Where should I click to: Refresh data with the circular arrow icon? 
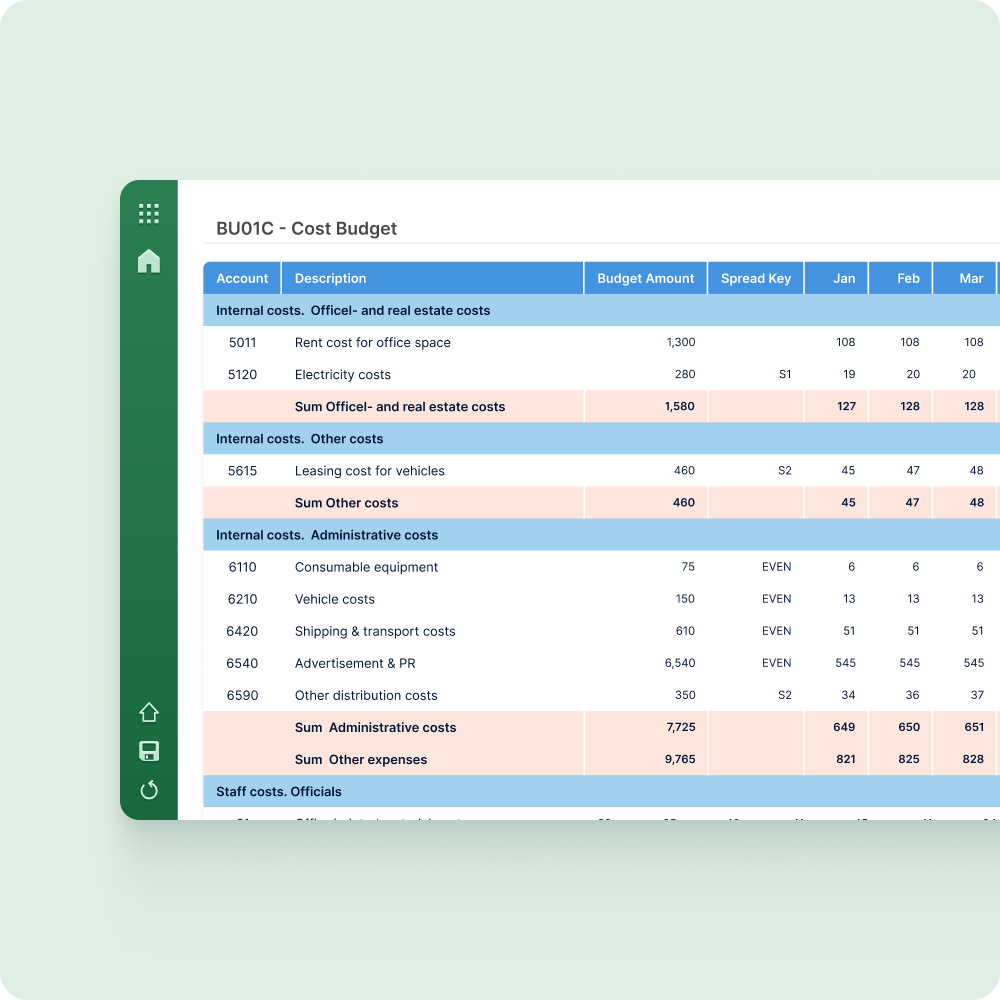click(x=149, y=790)
